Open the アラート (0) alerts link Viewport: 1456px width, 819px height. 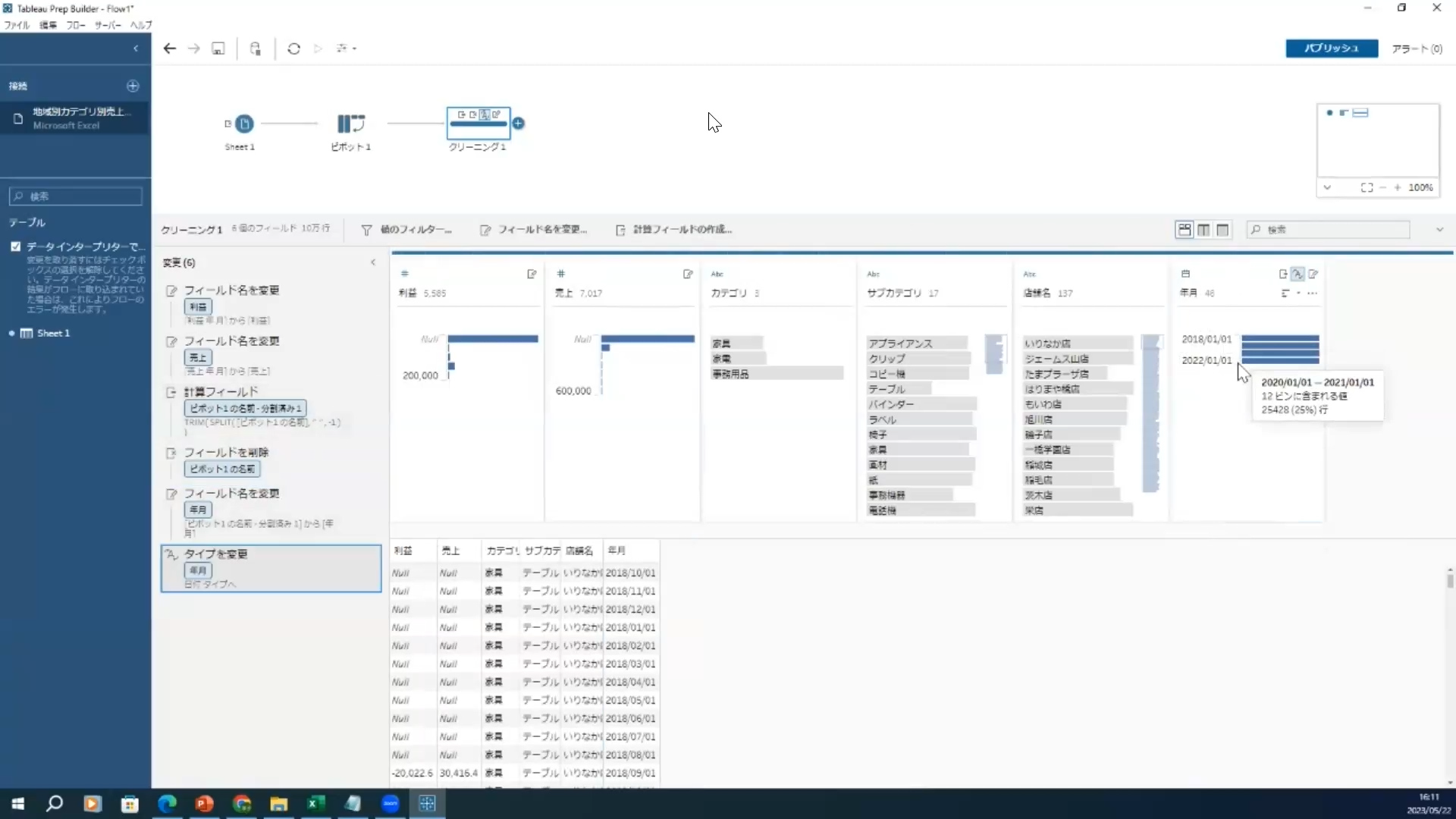click(1417, 49)
